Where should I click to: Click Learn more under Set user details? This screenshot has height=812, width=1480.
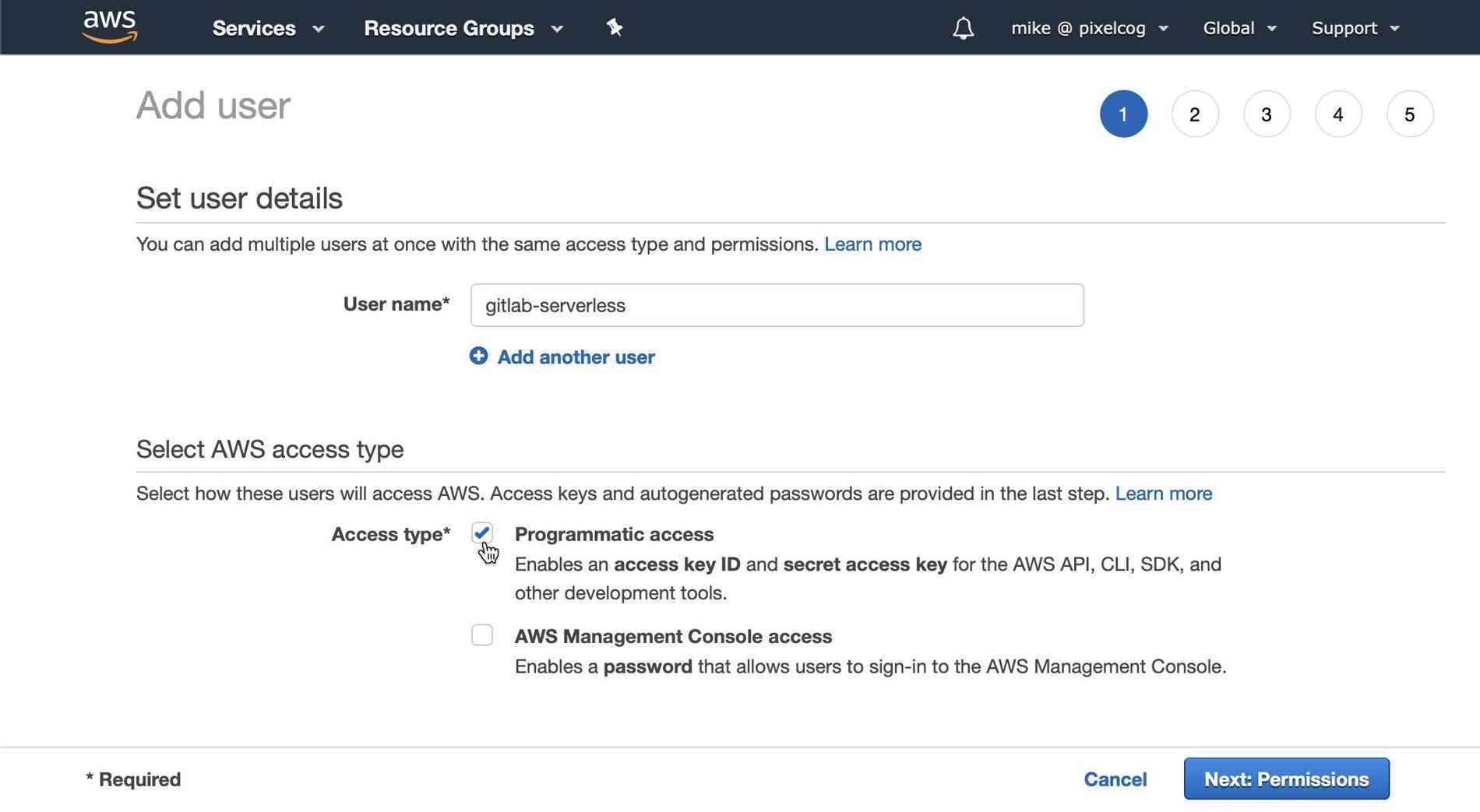[x=872, y=244]
